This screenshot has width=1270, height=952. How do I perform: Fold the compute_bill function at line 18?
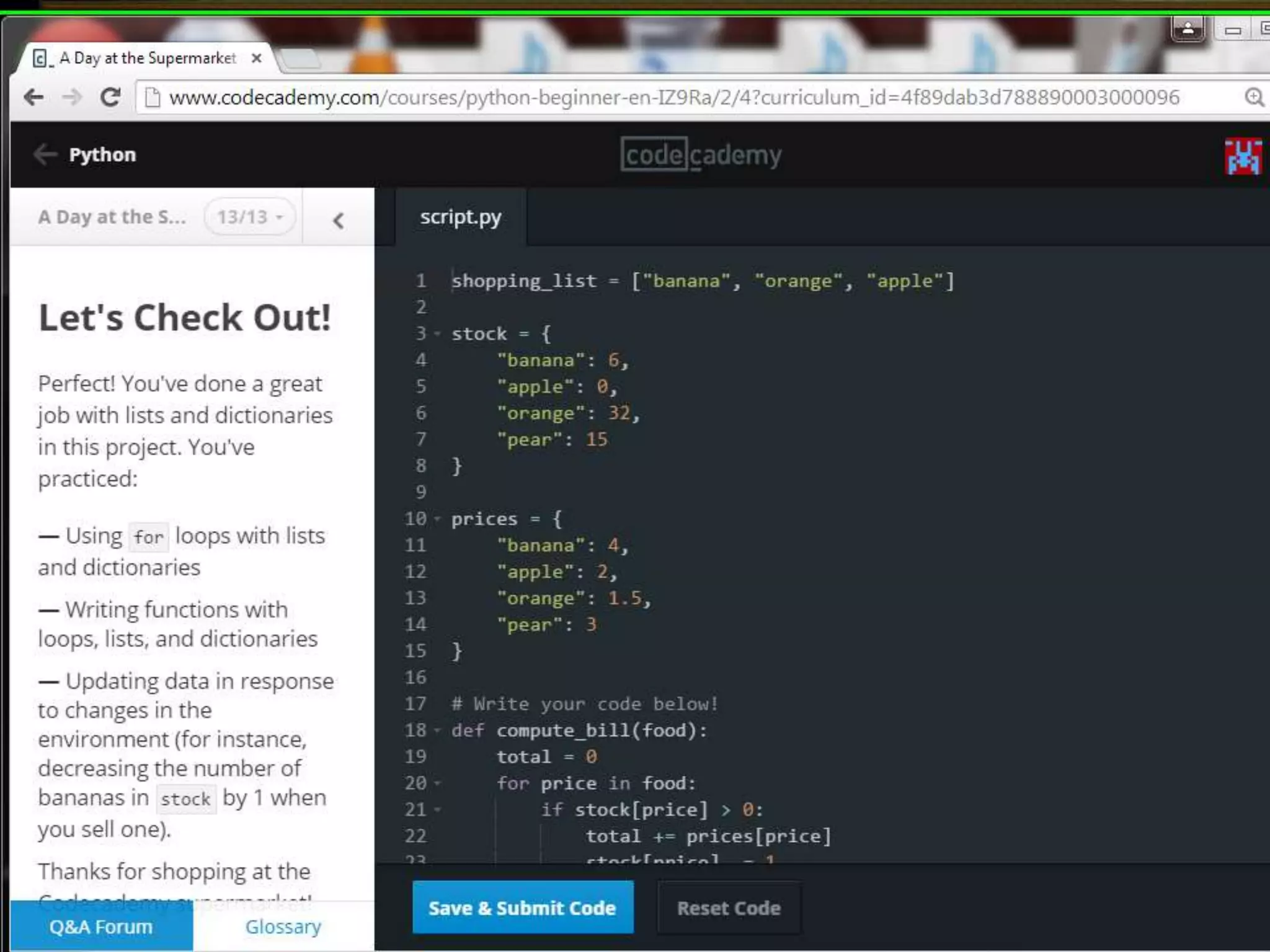point(437,730)
